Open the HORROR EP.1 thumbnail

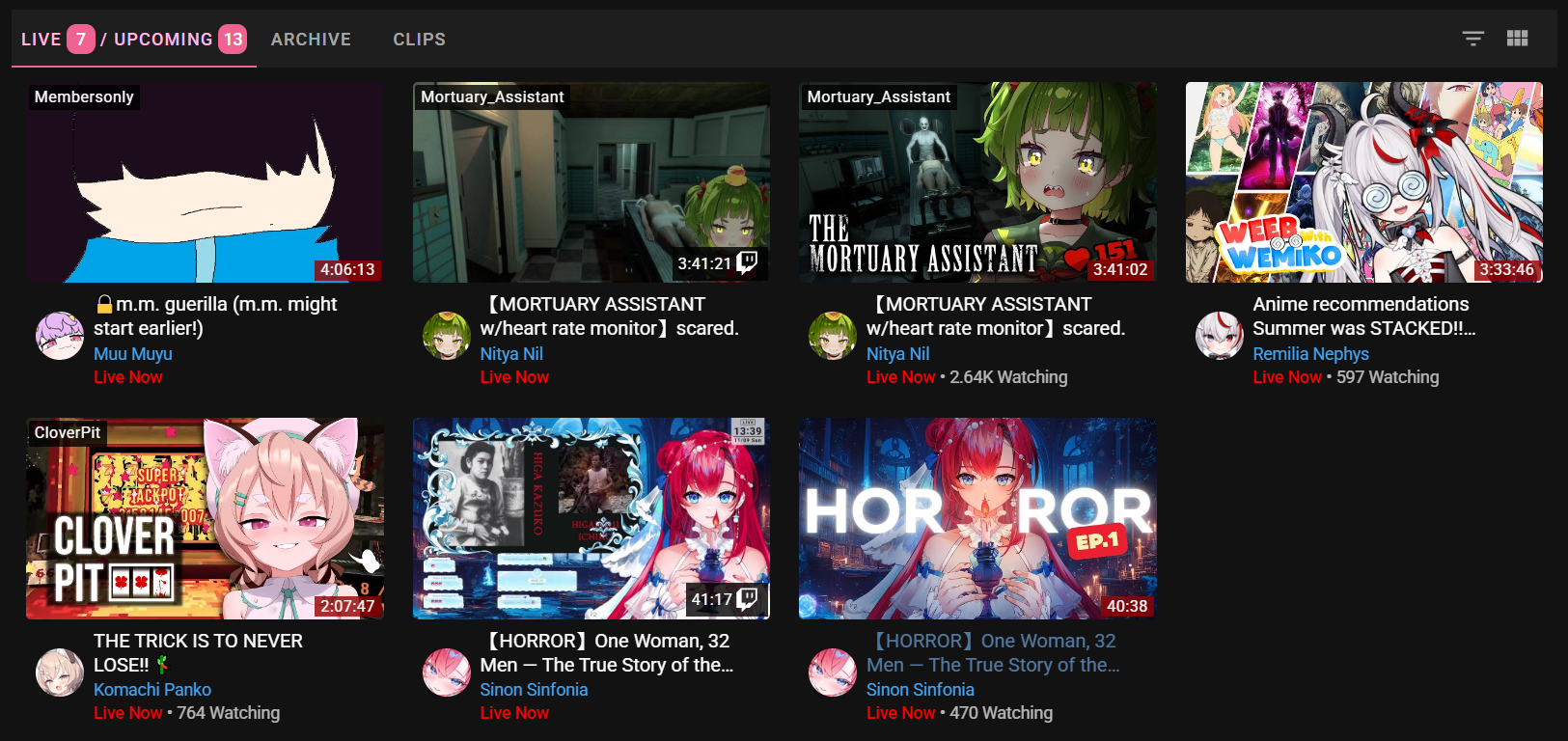pyautogui.click(x=977, y=518)
